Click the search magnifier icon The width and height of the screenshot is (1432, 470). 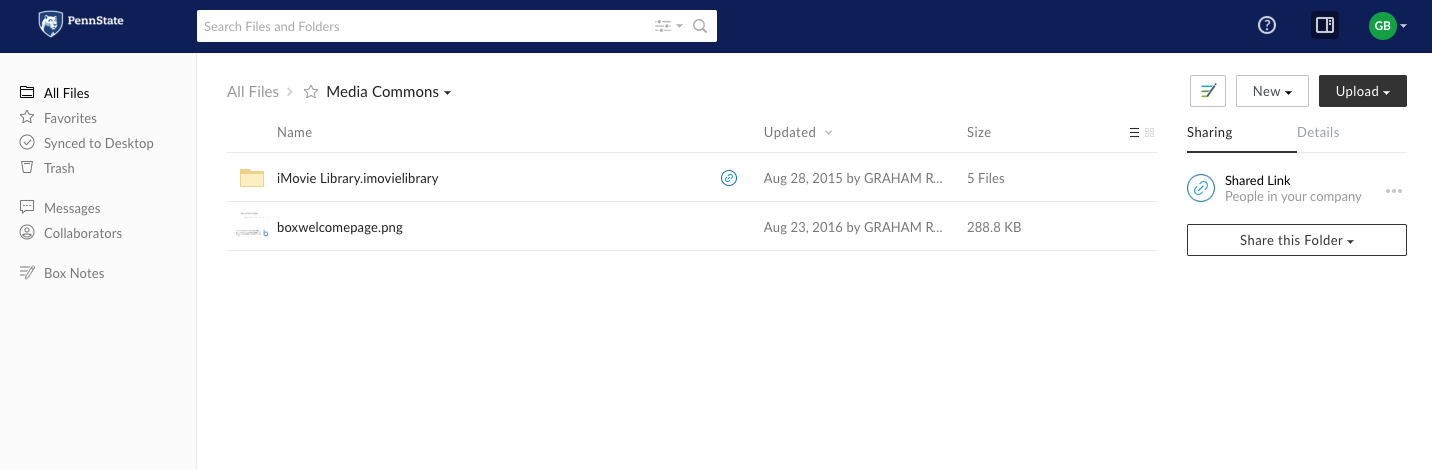pos(700,26)
